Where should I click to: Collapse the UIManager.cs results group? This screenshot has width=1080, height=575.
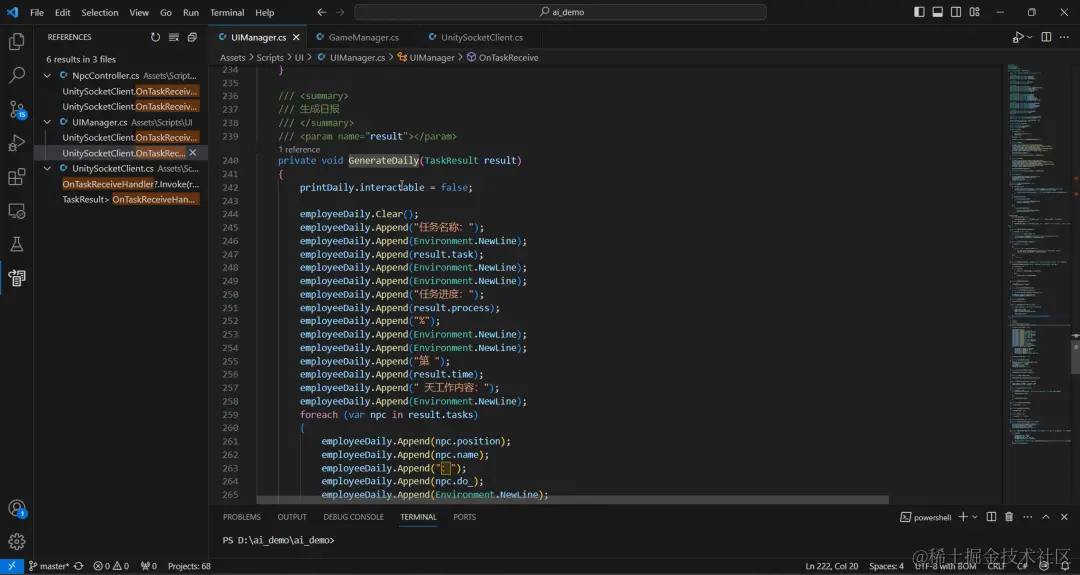pyautogui.click(x=47, y=122)
